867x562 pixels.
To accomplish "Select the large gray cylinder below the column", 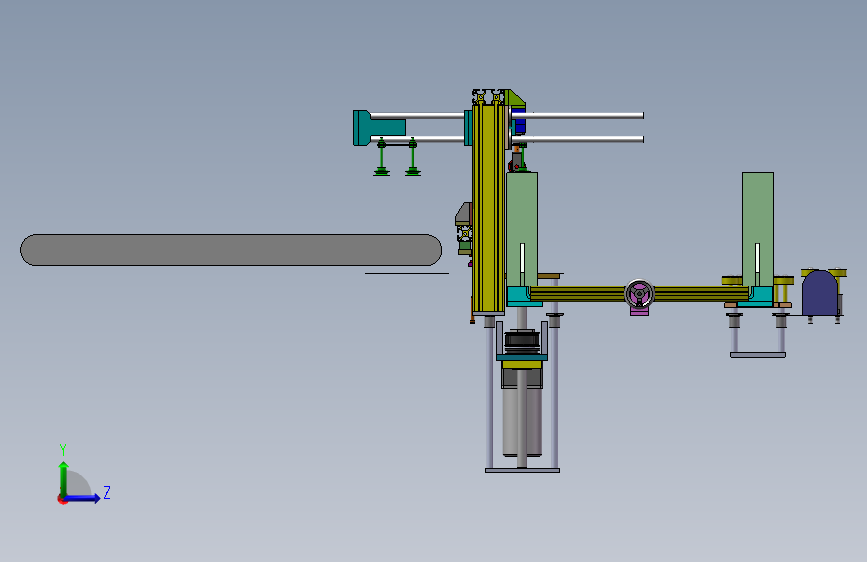I will click(522, 420).
